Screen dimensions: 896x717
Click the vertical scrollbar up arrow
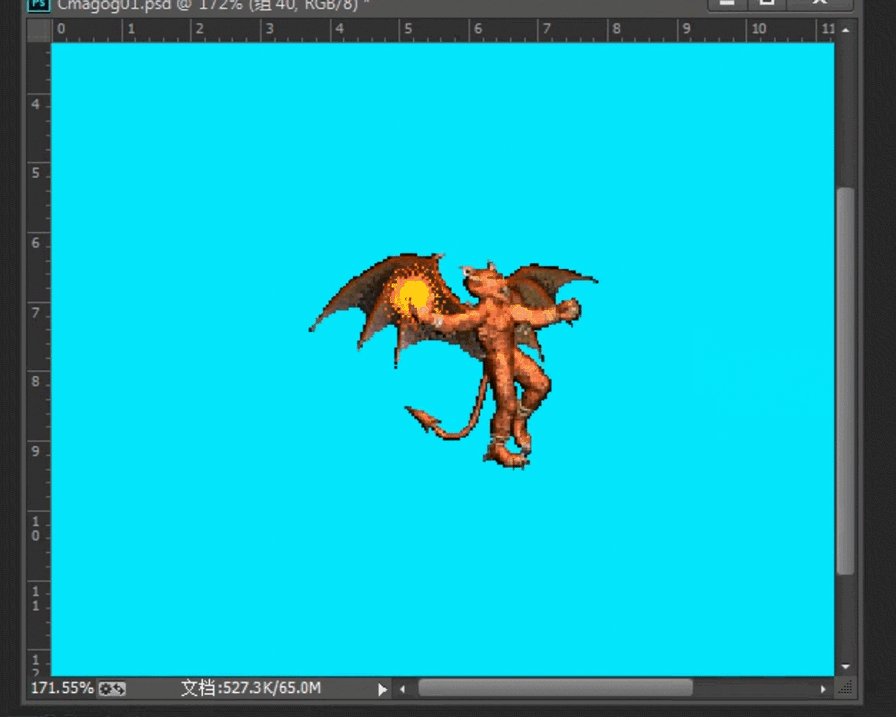pyautogui.click(x=846, y=30)
